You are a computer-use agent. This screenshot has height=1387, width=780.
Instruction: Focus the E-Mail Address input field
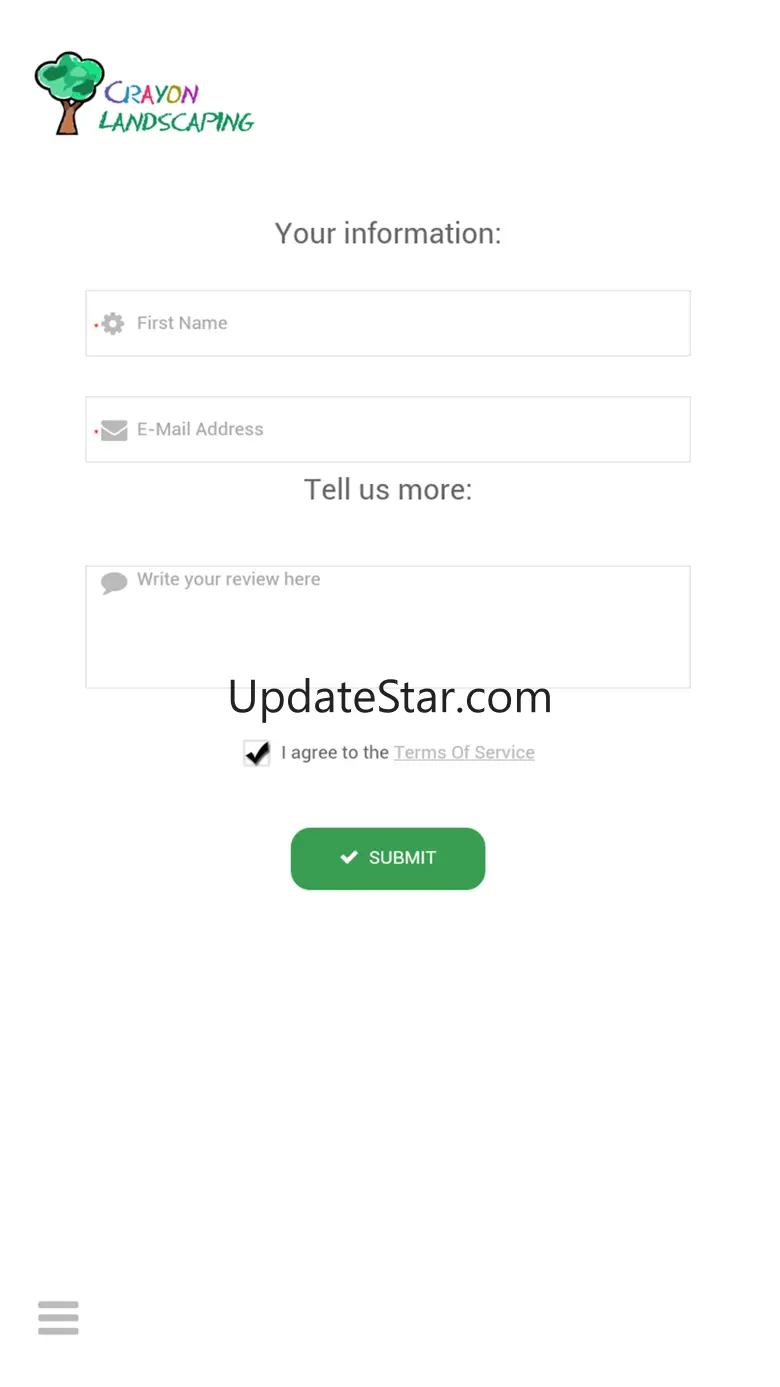[x=388, y=429]
